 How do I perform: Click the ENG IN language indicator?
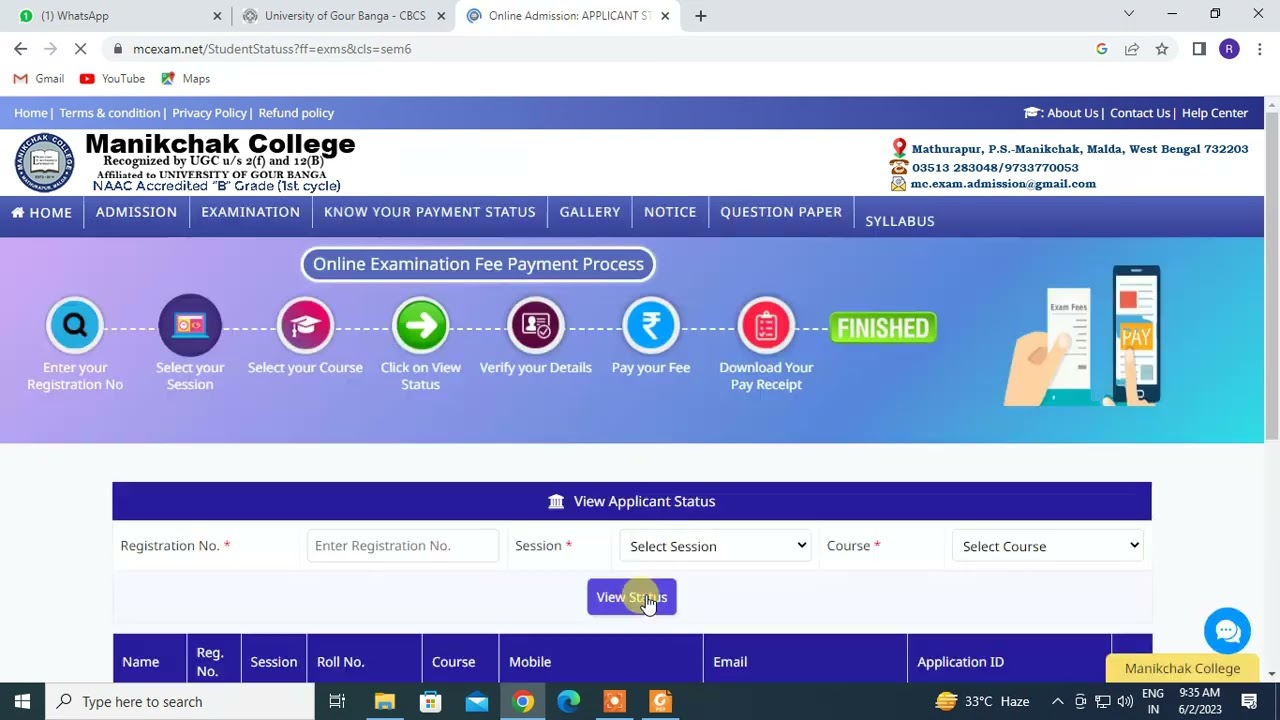[x=1153, y=701]
